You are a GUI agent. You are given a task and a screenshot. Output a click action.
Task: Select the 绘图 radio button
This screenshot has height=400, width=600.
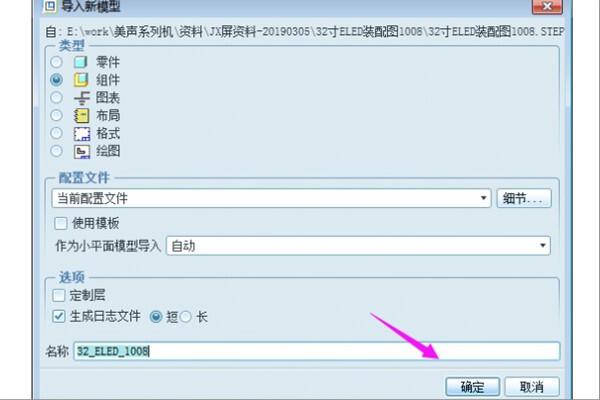[56, 151]
